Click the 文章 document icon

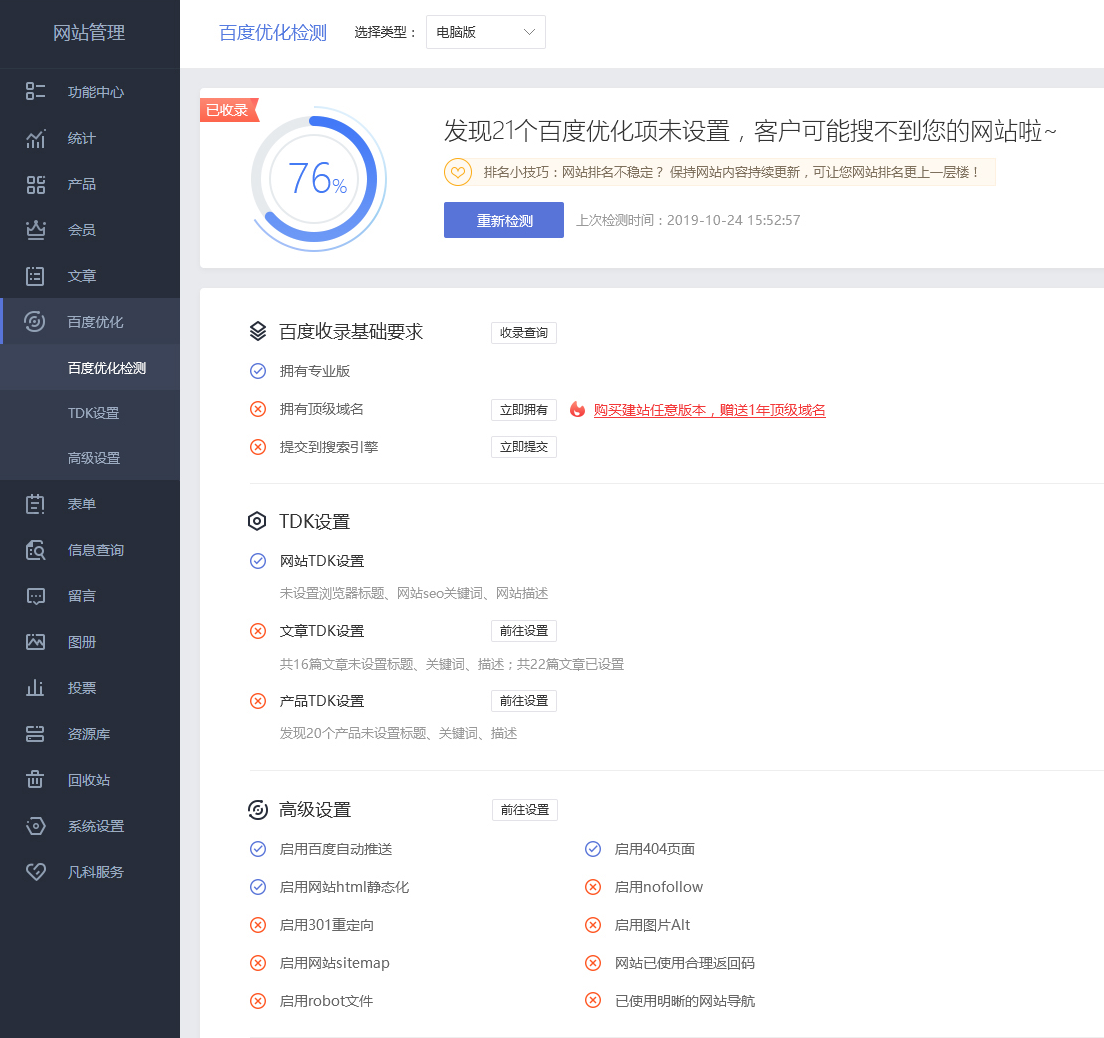(35, 276)
